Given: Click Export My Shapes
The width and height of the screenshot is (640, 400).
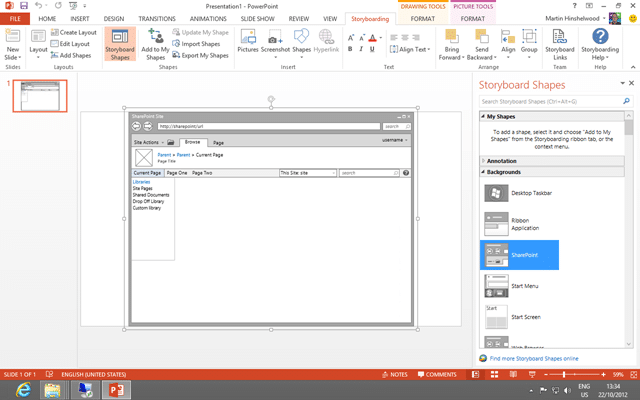Looking at the screenshot, I should pyautogui.click(x=200, y=55).
